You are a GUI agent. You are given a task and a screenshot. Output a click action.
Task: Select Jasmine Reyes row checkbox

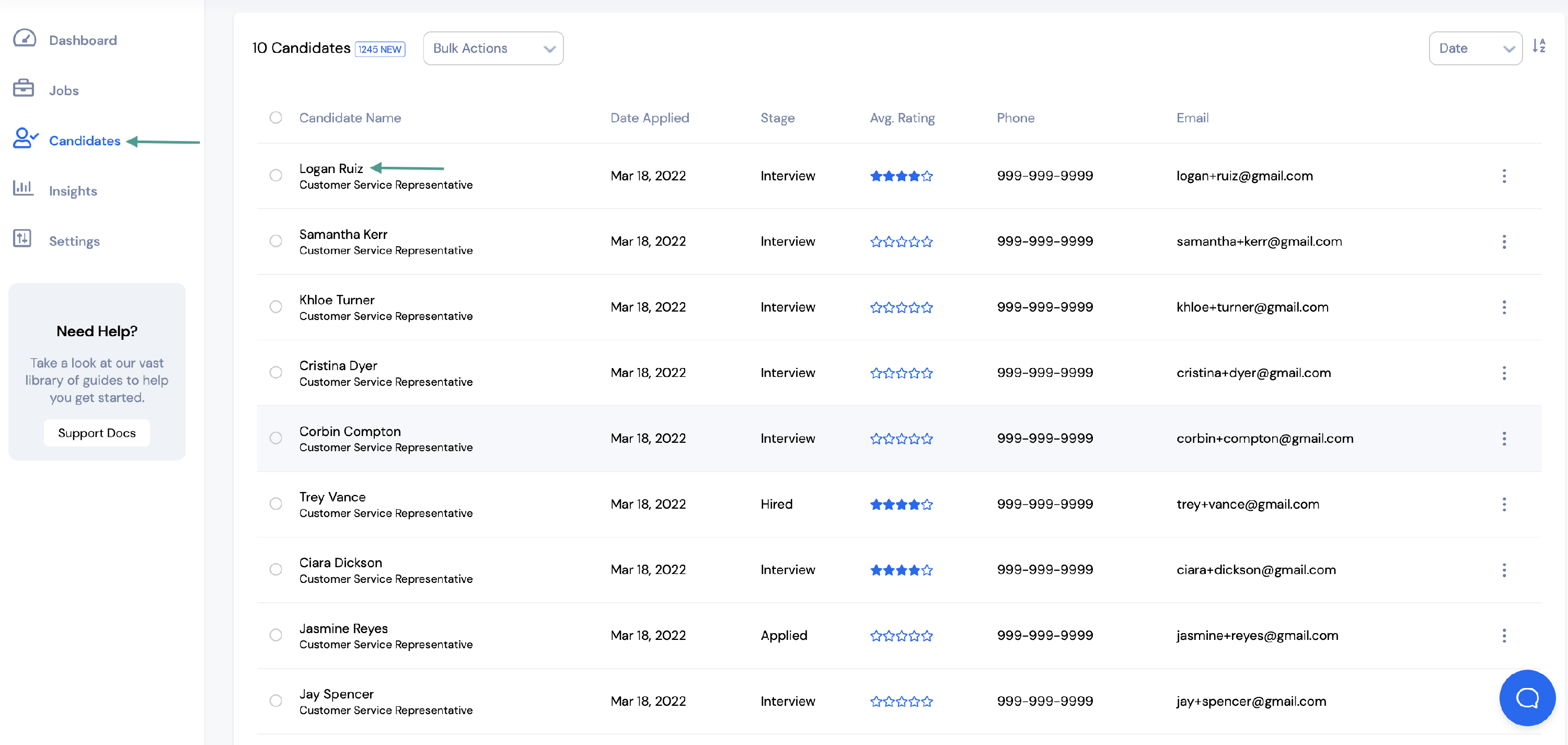pos(276,635)
